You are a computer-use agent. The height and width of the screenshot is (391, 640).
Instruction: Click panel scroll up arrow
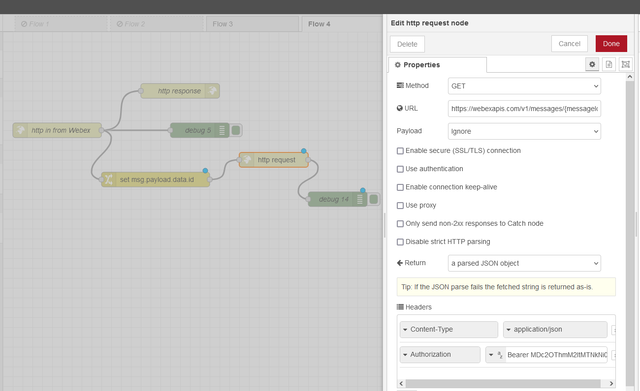(x=630, y=77)
